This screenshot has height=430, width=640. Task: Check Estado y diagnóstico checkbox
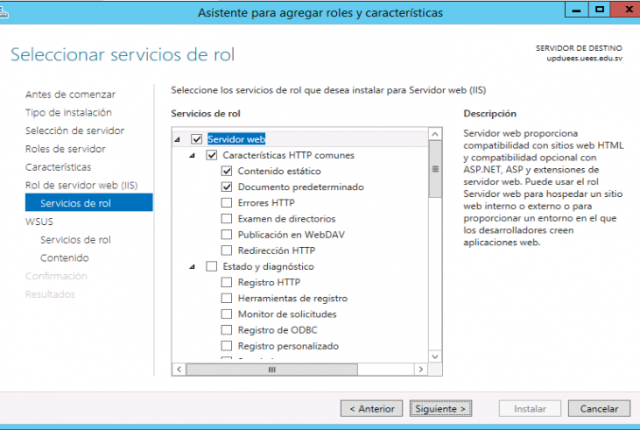(x=211, y=266)
